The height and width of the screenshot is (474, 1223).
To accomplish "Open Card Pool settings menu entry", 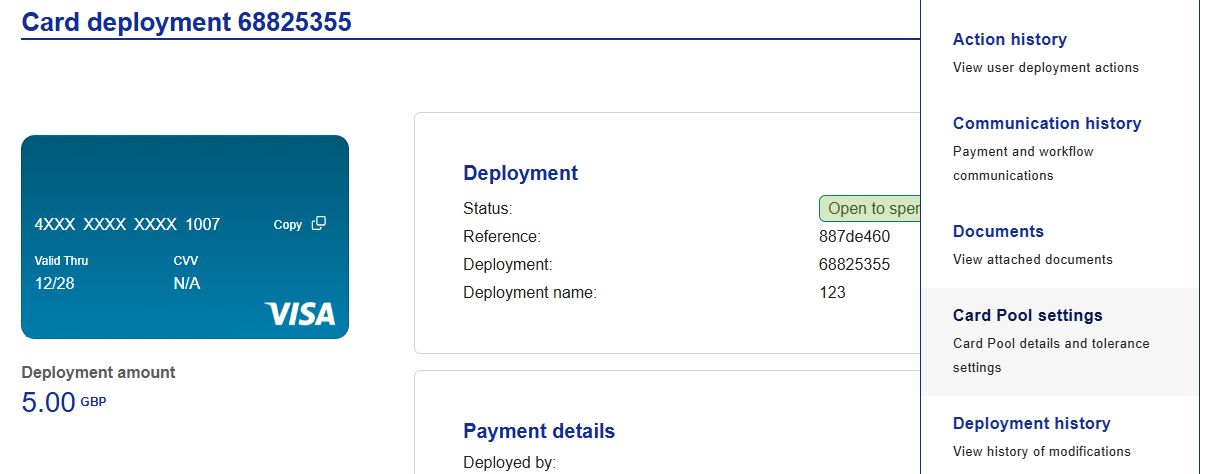I will click(1059, 341).
